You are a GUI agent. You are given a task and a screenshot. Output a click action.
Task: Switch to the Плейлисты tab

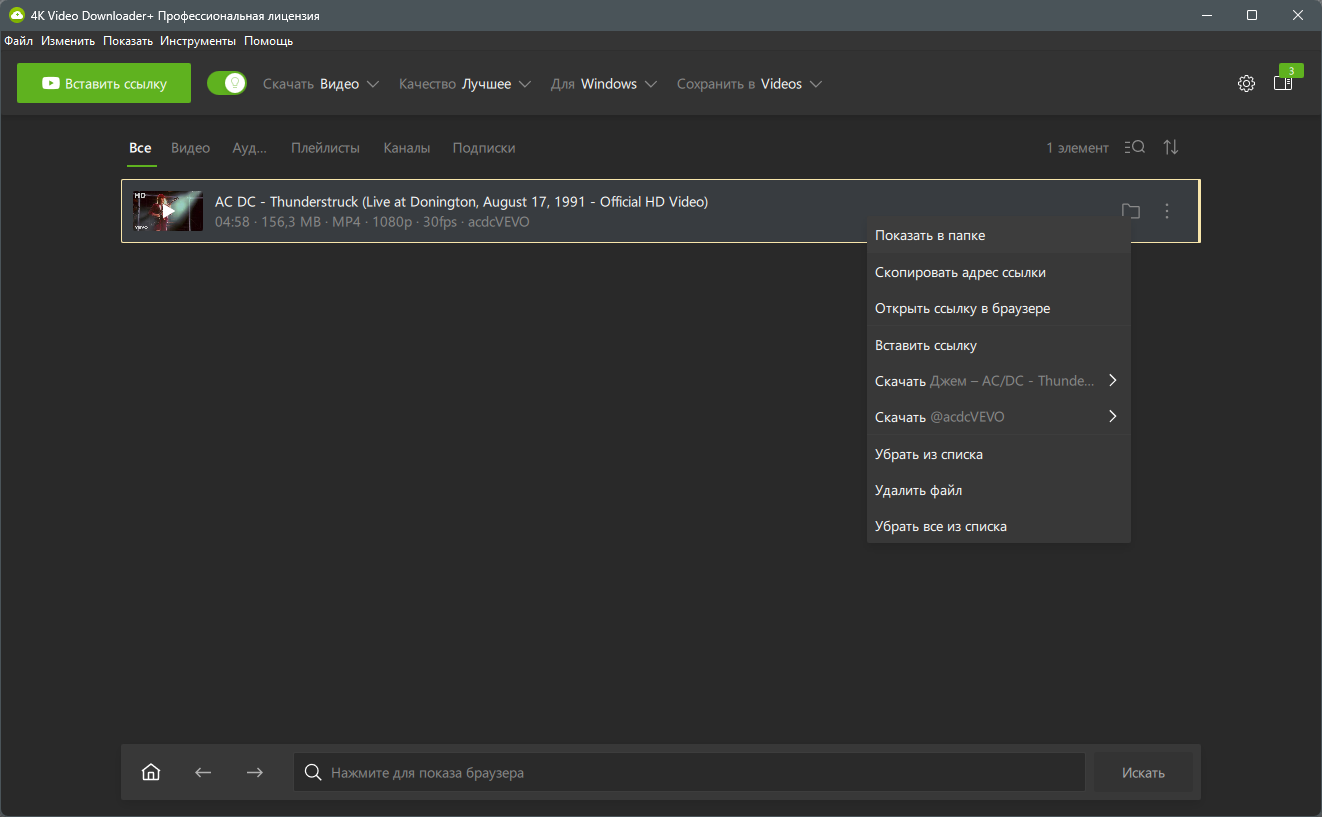[325, 148]
